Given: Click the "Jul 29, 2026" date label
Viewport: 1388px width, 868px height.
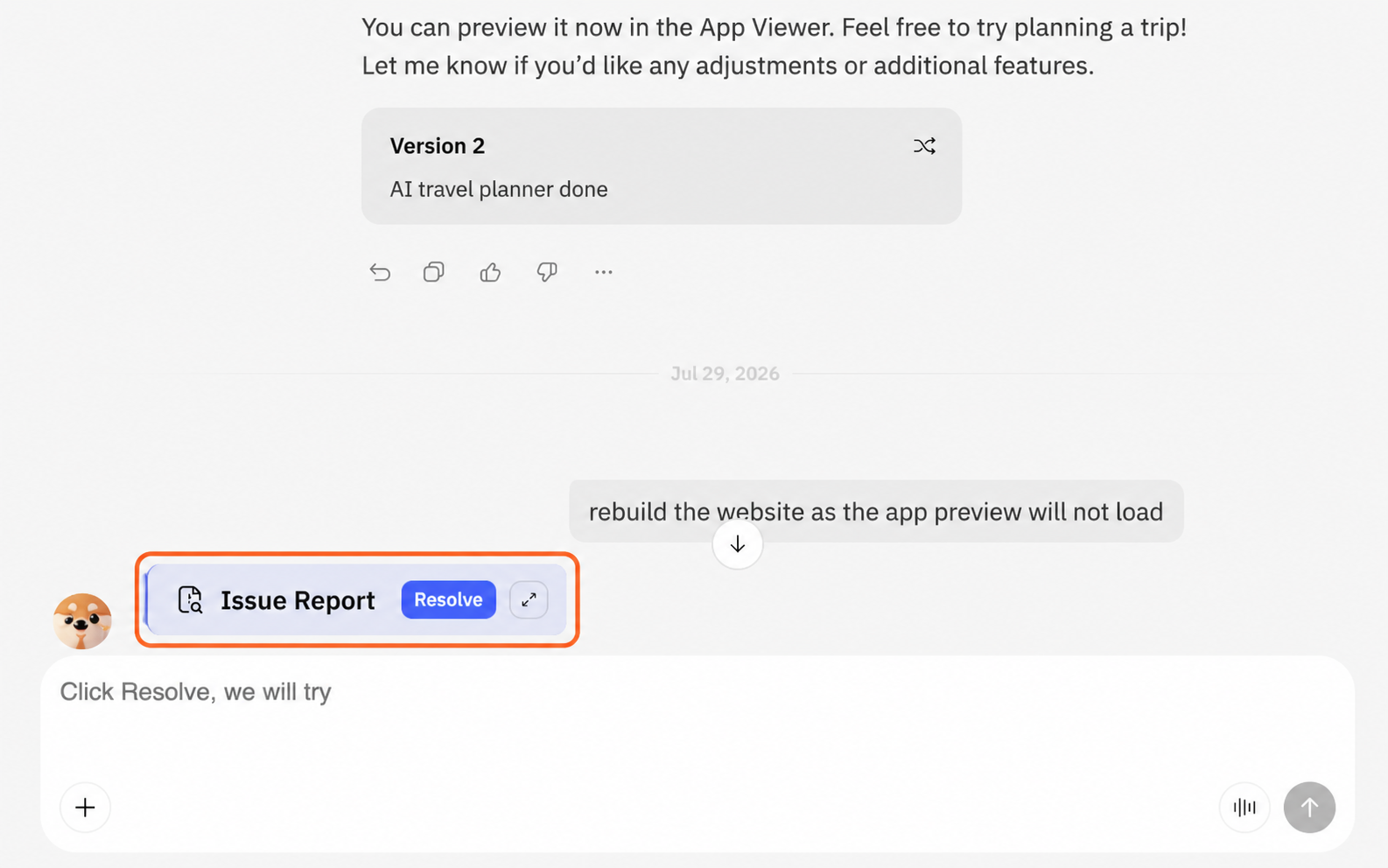Looking at the screenshot, I should click(x=725, y=374).
